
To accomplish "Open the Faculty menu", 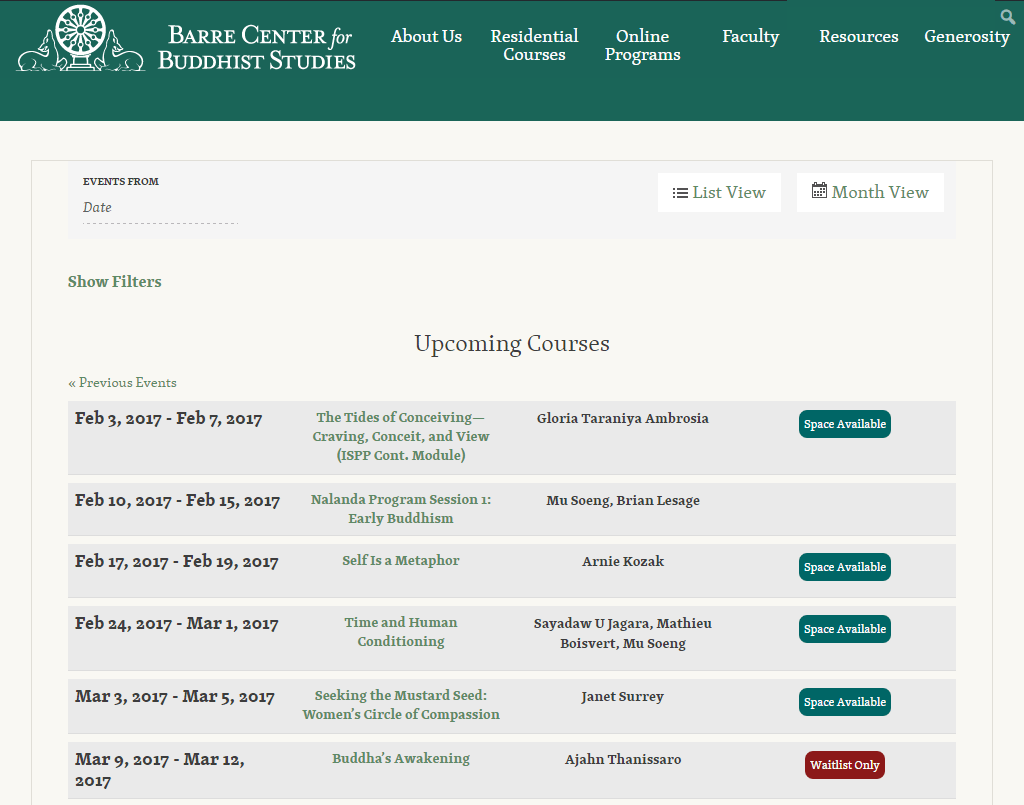I will 750,37.
